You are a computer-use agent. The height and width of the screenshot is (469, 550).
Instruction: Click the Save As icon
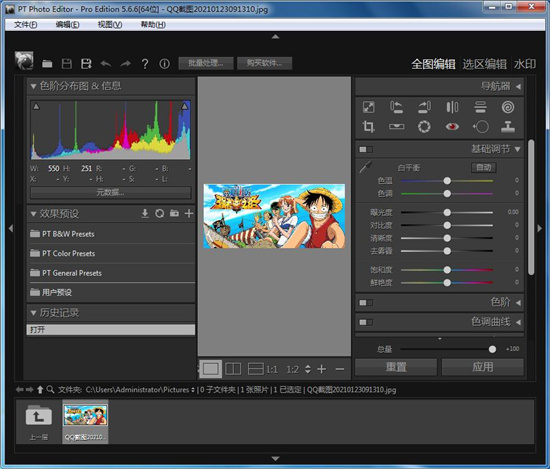[86, 64]
